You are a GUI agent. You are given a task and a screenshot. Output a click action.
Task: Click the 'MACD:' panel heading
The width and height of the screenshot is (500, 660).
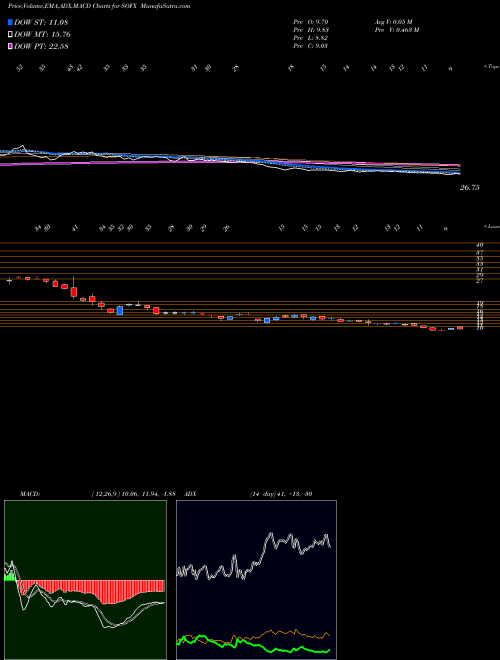point(29,493)
